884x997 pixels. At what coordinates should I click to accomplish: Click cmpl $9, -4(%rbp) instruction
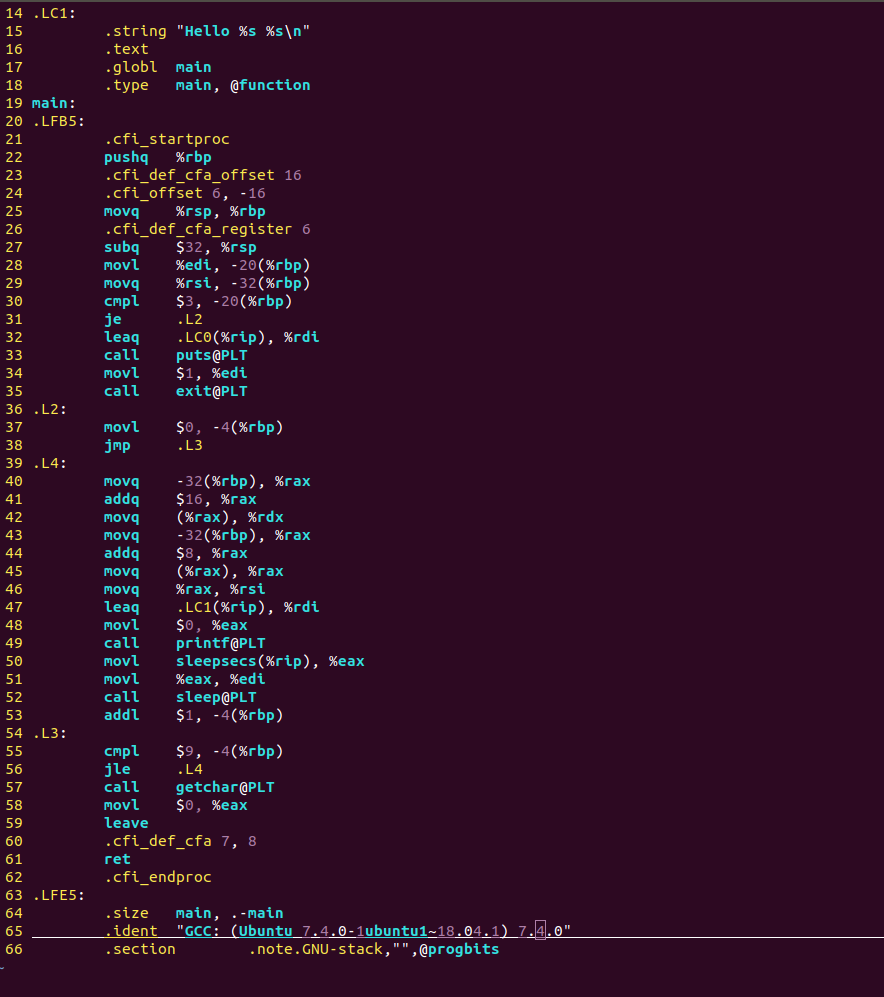pyautogui.click(x=194, y=752)
